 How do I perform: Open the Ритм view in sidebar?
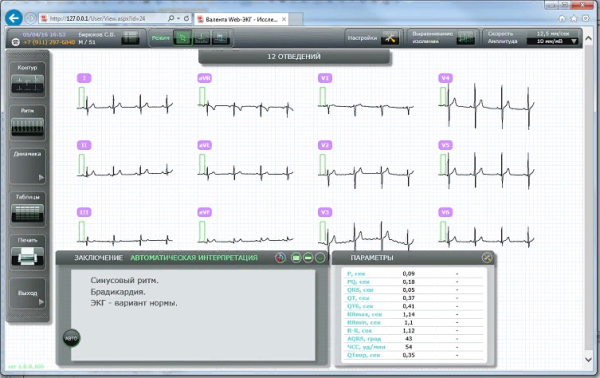point(27,123)
